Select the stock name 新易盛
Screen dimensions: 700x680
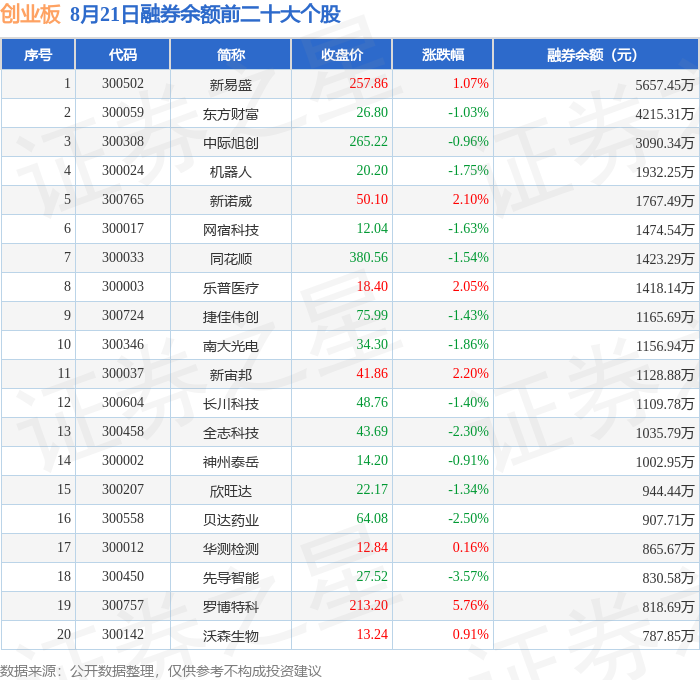coord(231,84)
